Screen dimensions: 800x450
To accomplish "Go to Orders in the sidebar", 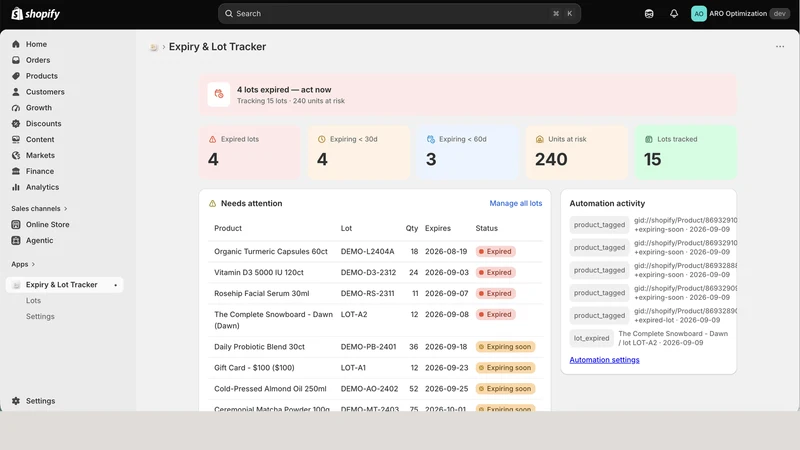I will click(x=38, y=60).
